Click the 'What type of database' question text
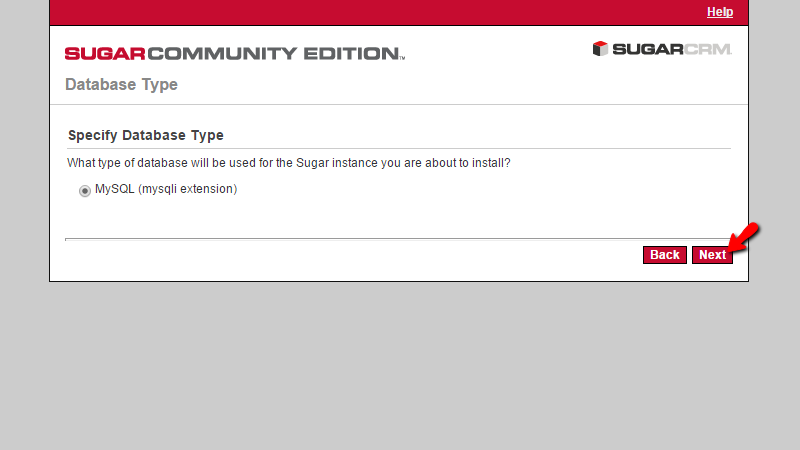The image size is (800, 450). (x=289, y=163)
